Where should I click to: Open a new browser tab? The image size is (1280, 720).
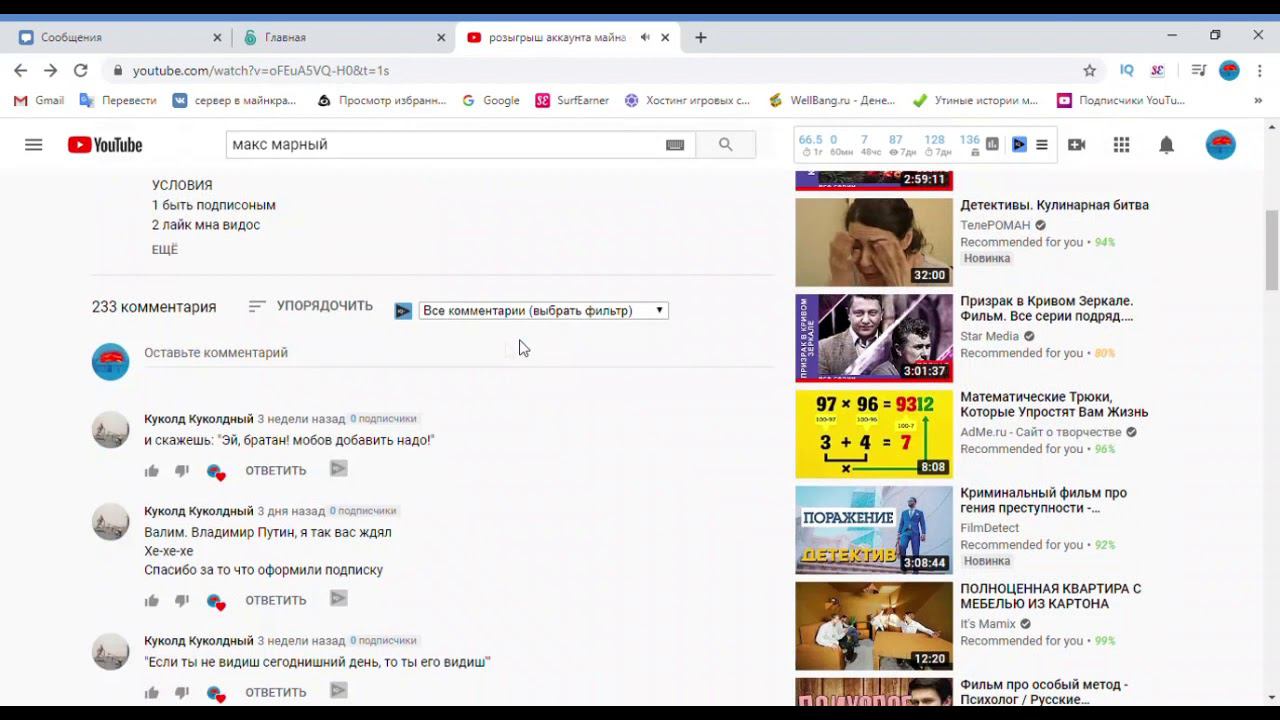(700, 37)
